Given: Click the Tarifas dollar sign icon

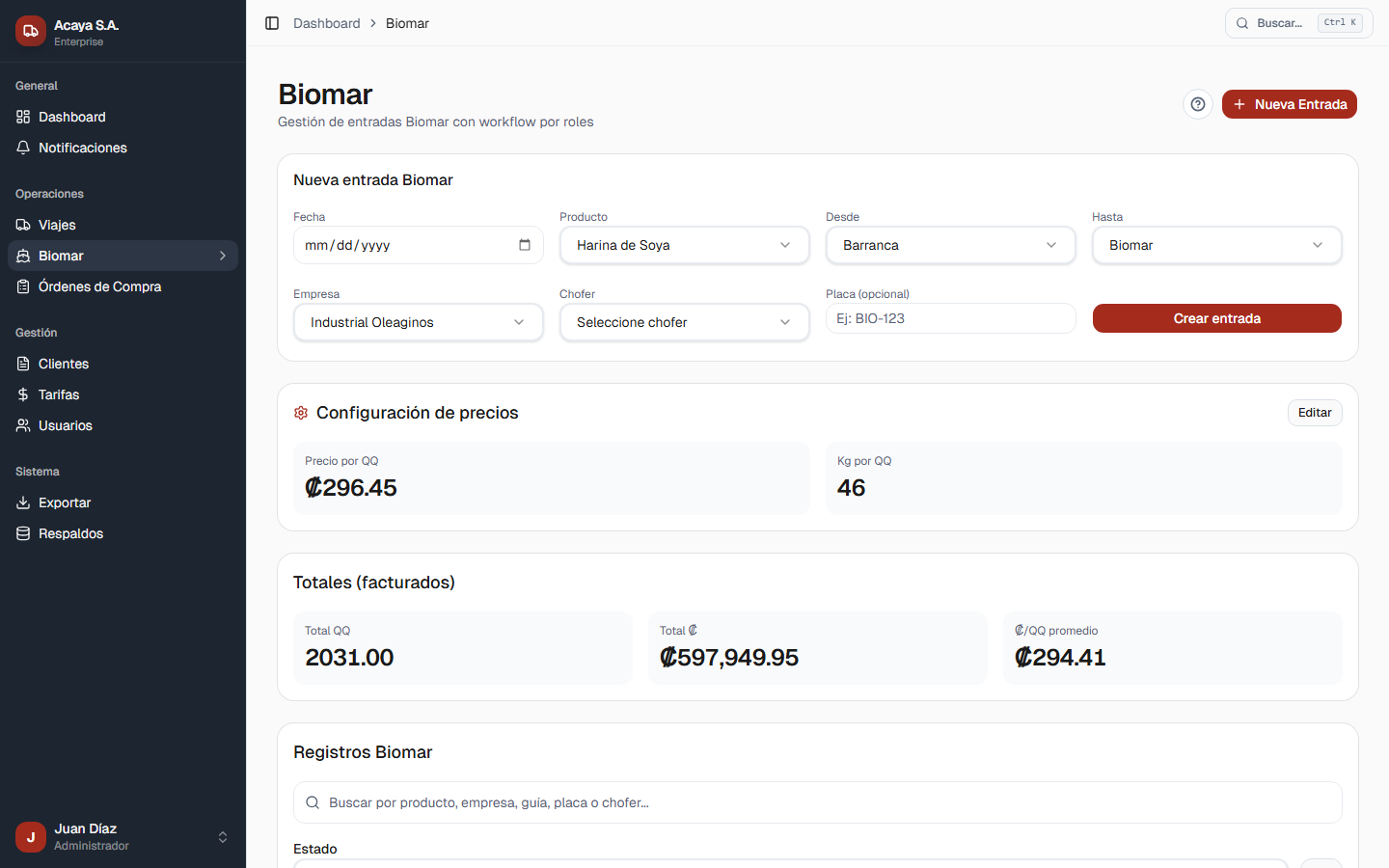Looking at the screenshot, I should [23, 394].
